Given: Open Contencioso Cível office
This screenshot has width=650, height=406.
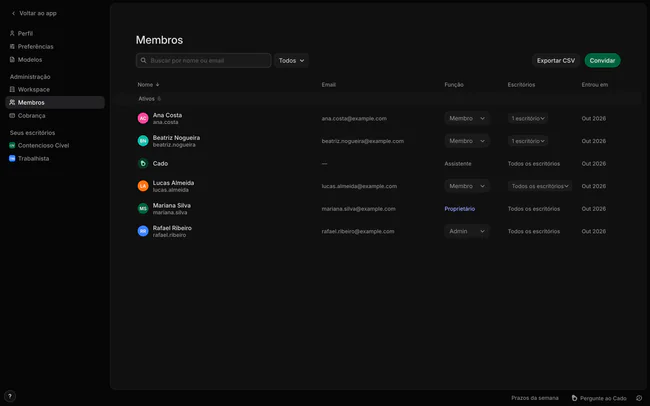Looking at the screenshot, I should coord(55,145).
